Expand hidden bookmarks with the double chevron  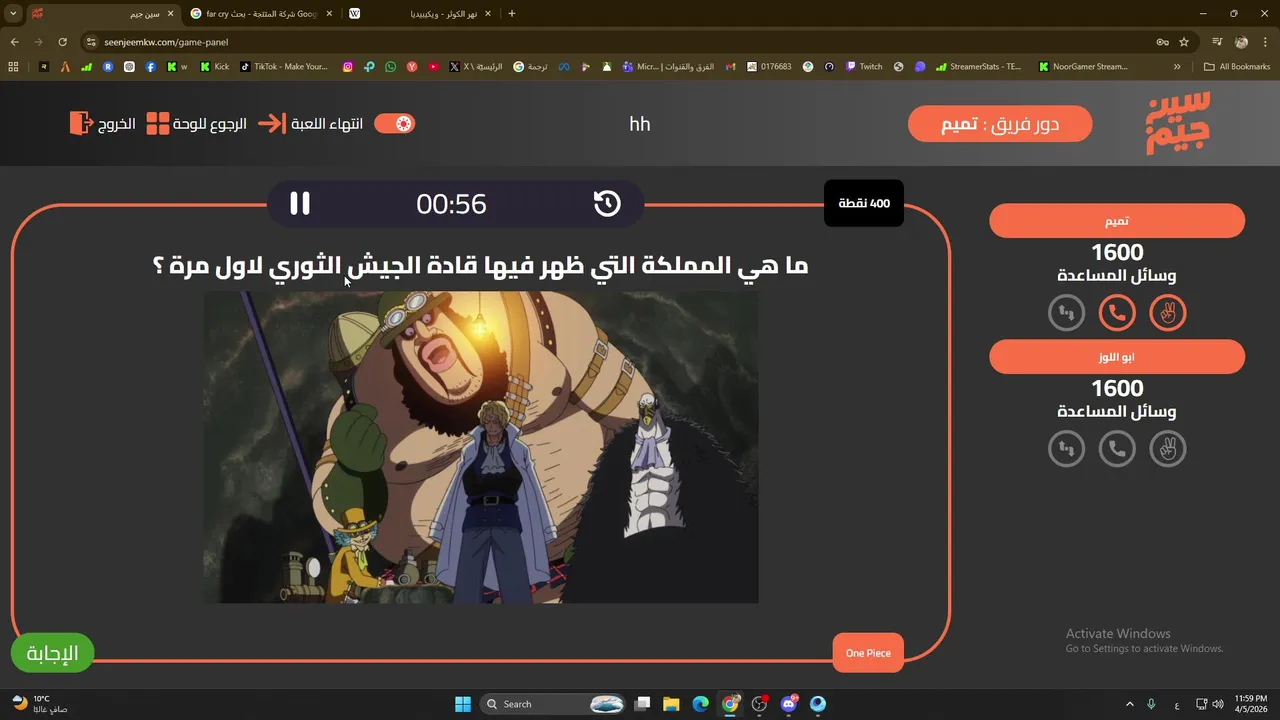tap(1177, 67)
